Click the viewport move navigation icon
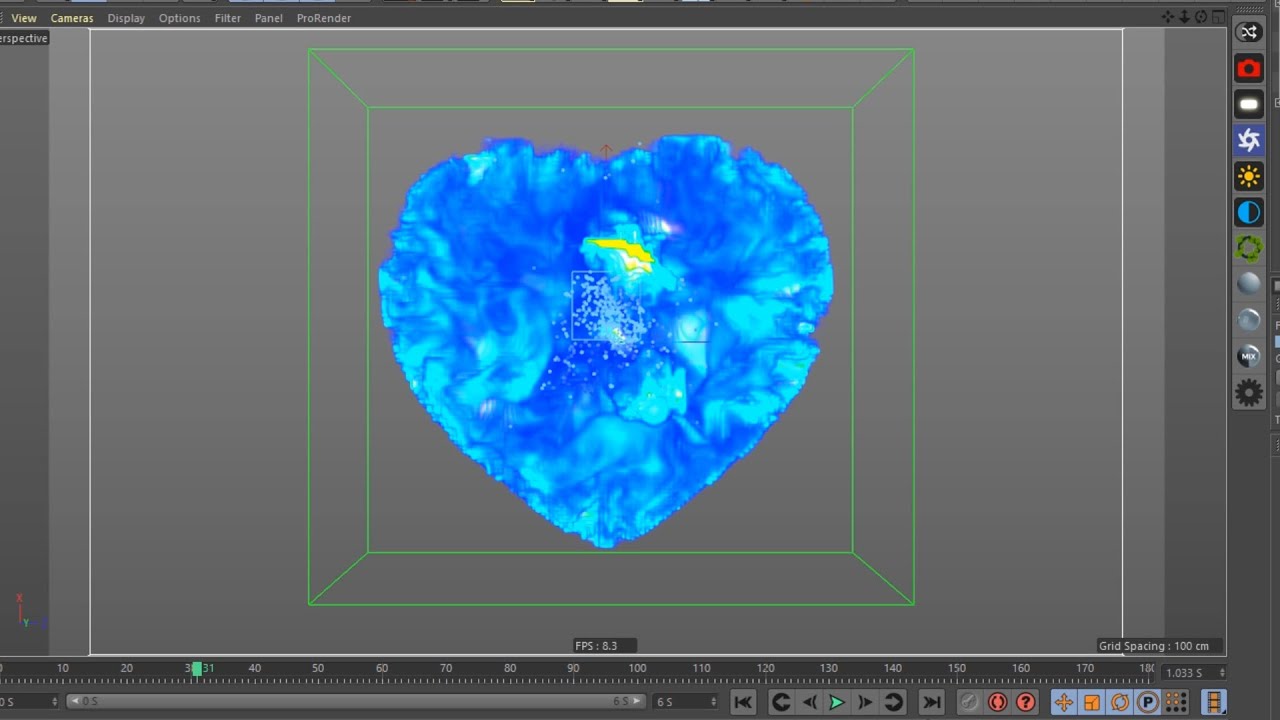This screenshot has height=720, width=1280. point(1168,17)
